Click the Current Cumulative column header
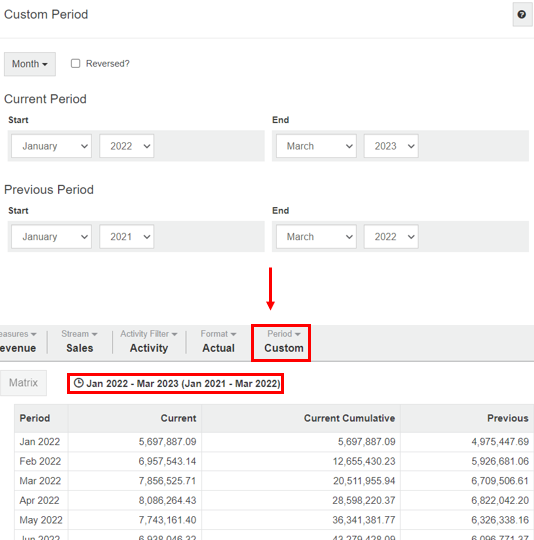Image resolution: width=534 pixels, height=540 pixels. 349,418
